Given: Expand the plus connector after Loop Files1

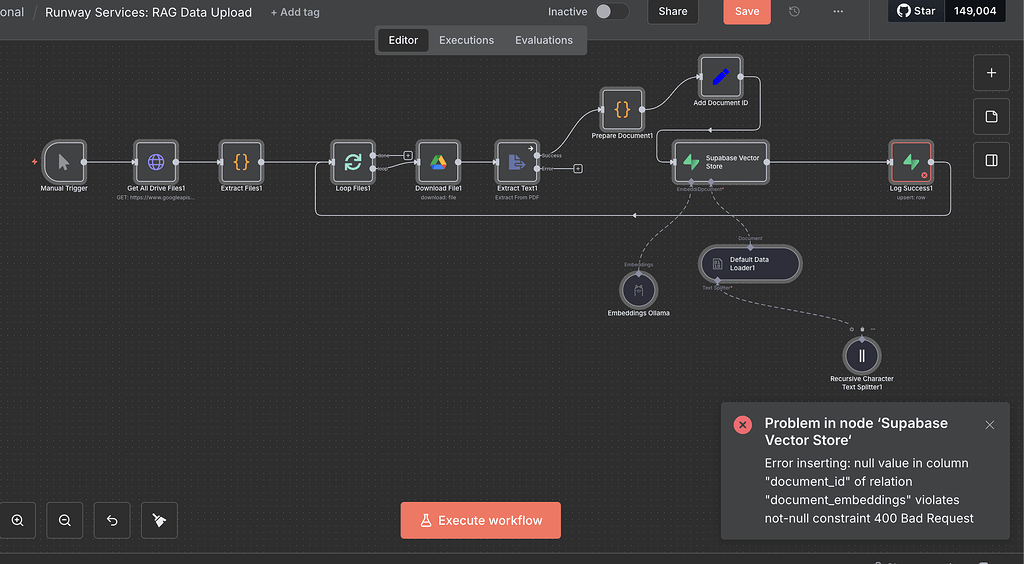Looking at the screenshot, I should coord(408,155).
